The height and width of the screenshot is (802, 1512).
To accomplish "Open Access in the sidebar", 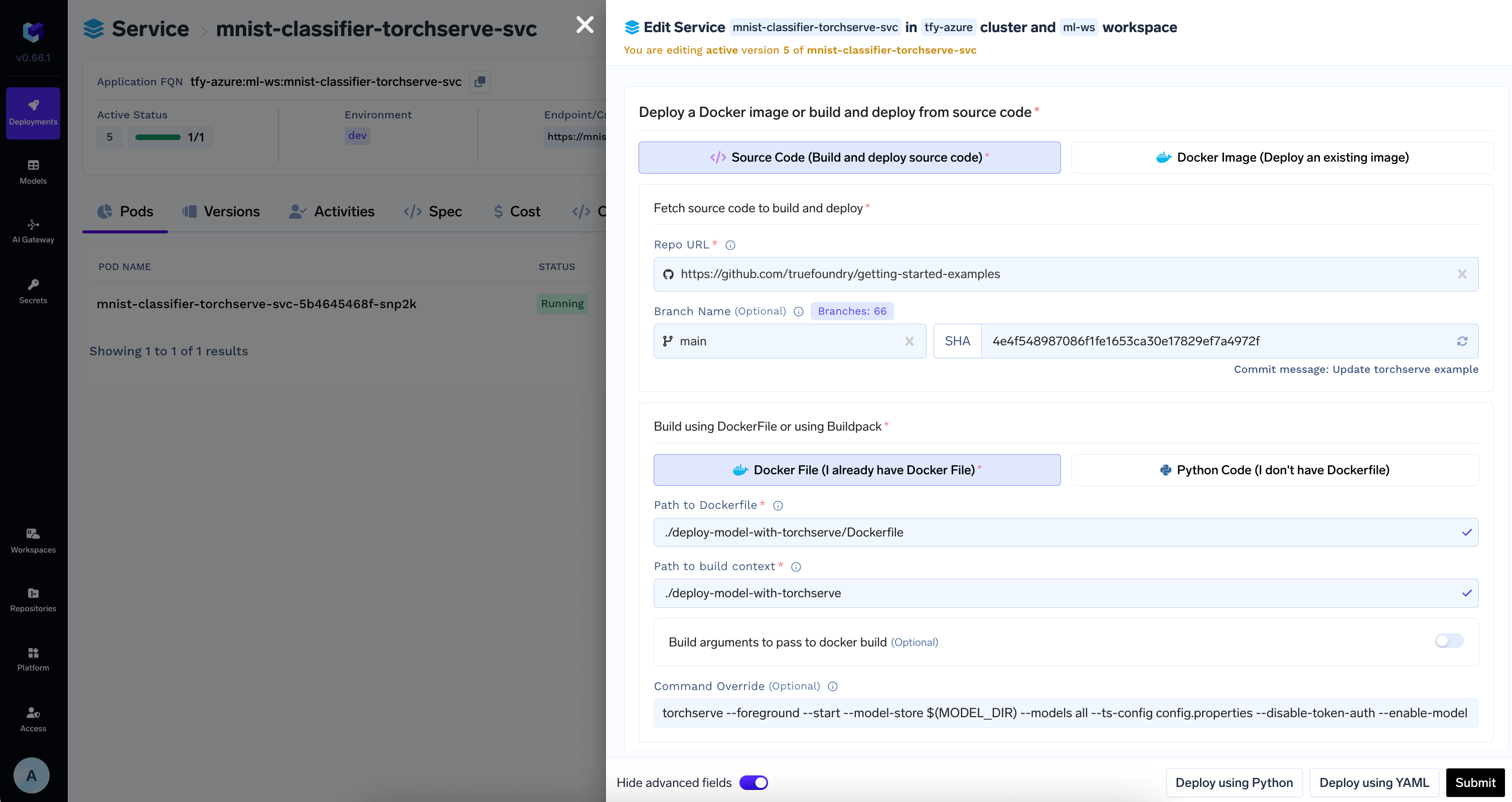I will click(33, 719).
